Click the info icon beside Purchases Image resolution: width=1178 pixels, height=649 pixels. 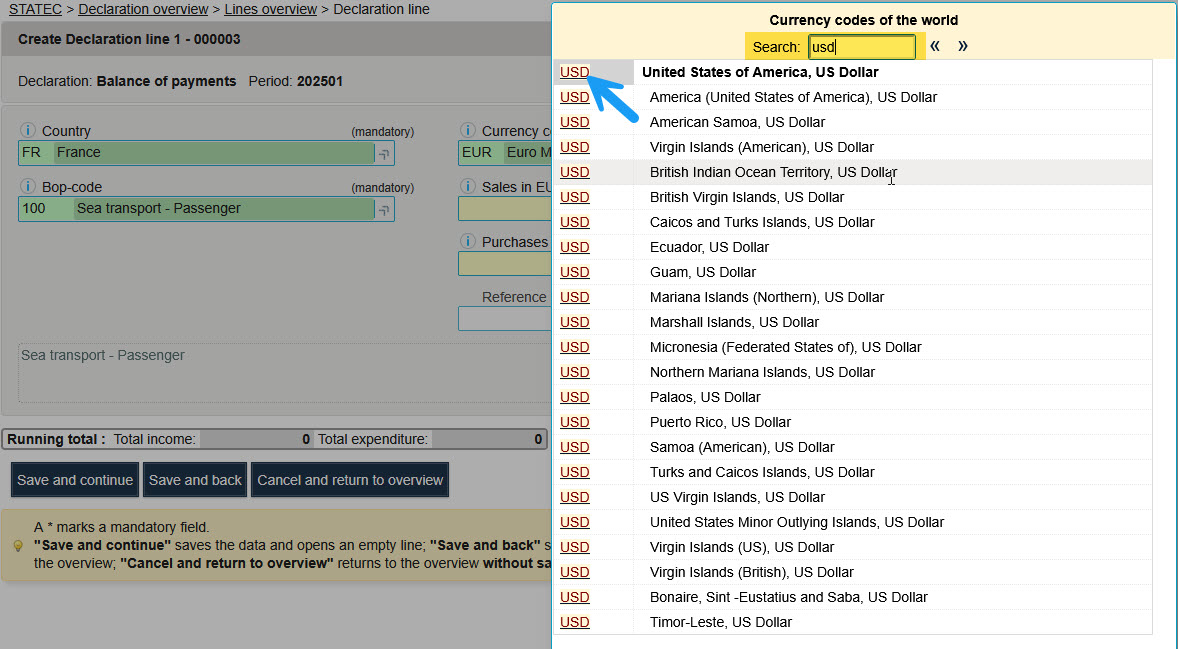(x=467, y=242)
